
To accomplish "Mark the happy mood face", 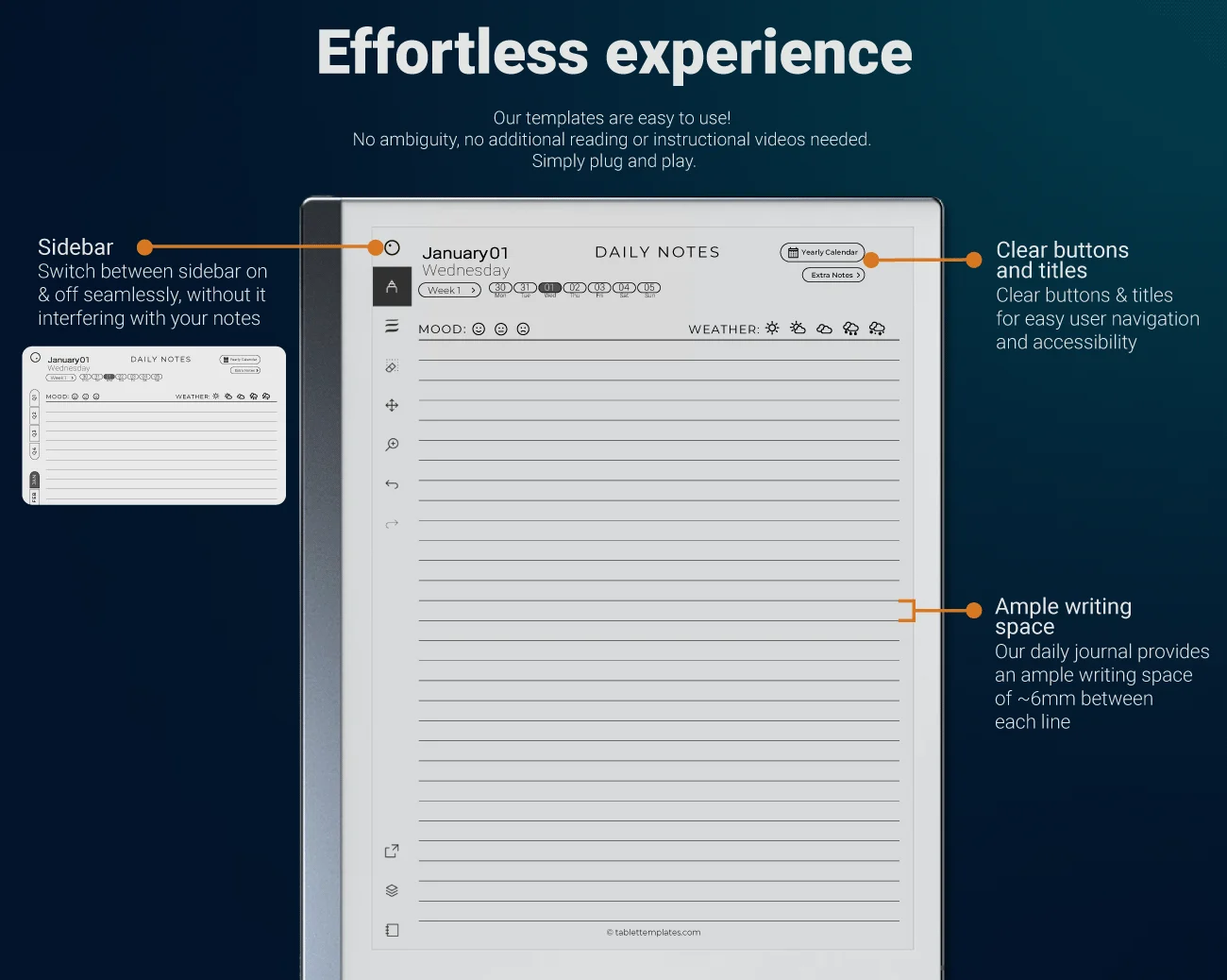I will (x=479, y=329).
